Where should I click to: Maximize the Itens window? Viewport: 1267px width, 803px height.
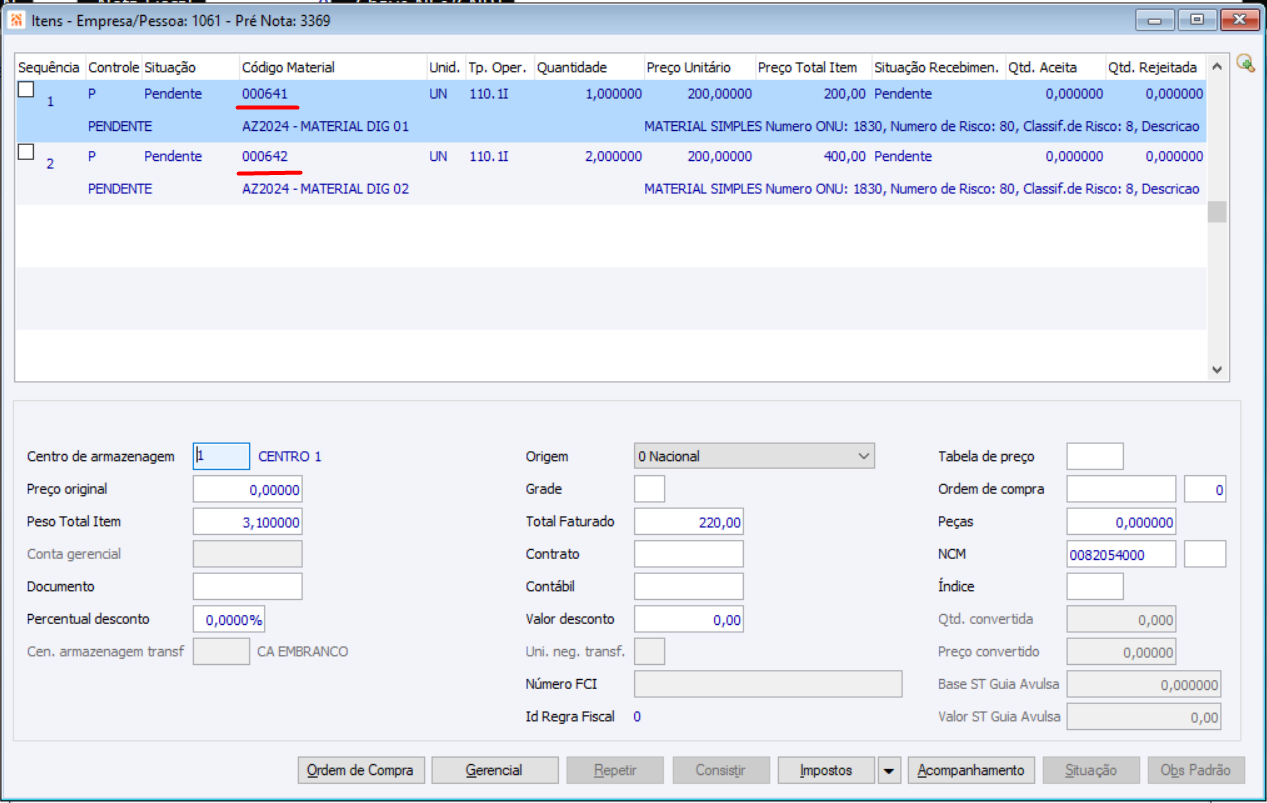click(x=1197, y=19)
